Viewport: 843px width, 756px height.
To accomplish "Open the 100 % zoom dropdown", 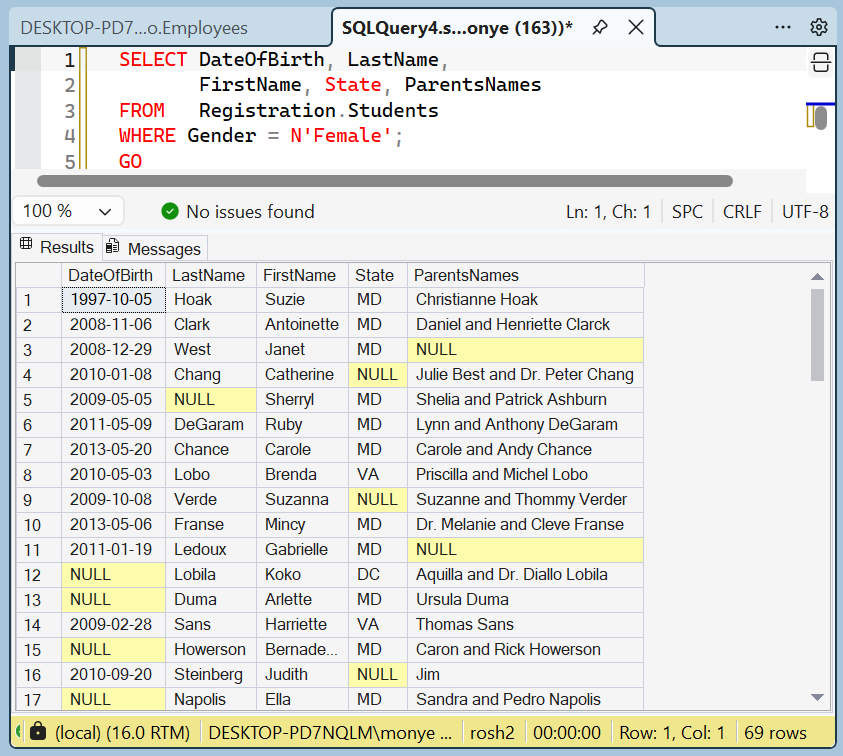I will [x=68, y=211].
